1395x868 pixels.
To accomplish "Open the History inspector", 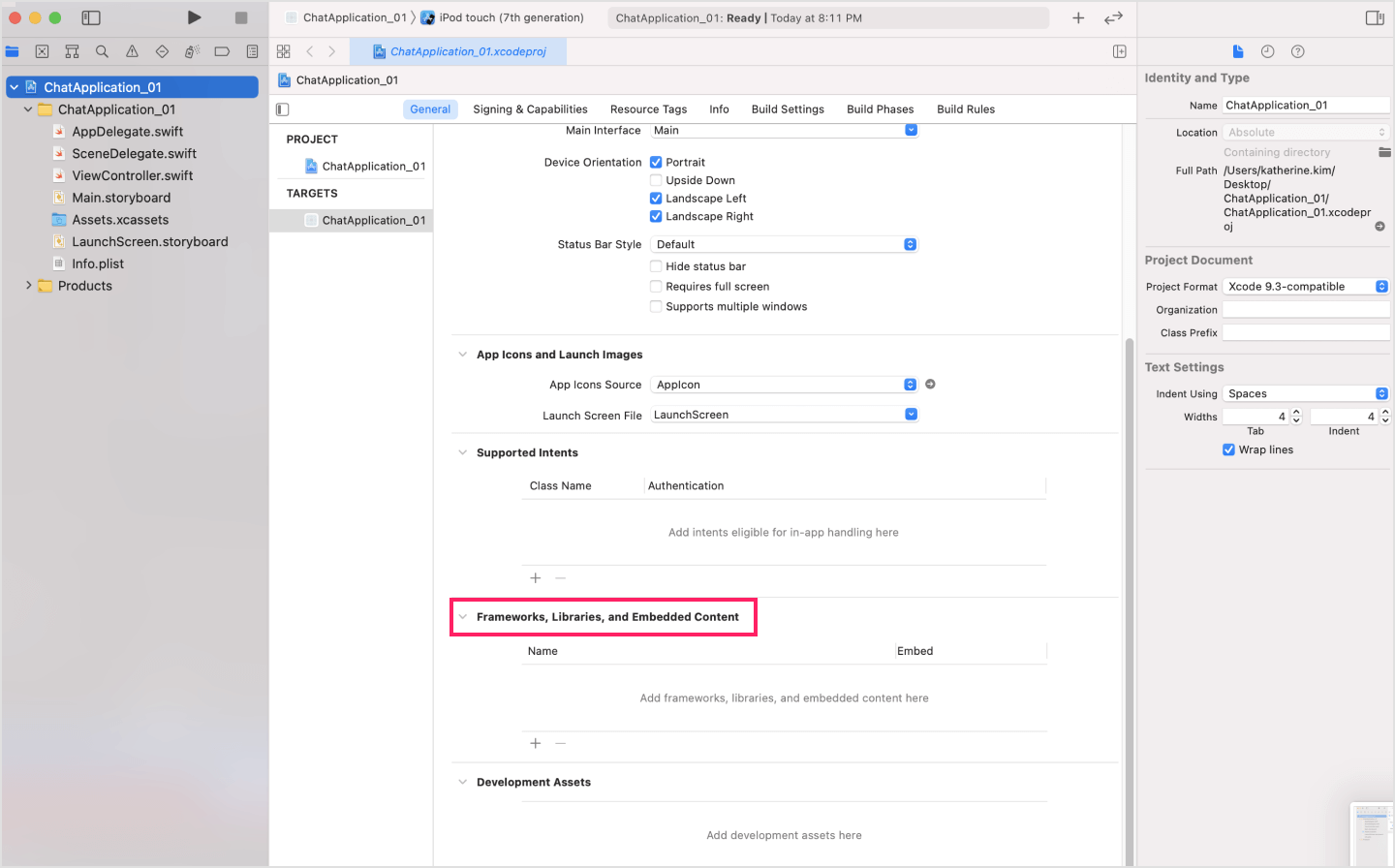I will point(1268,51).
